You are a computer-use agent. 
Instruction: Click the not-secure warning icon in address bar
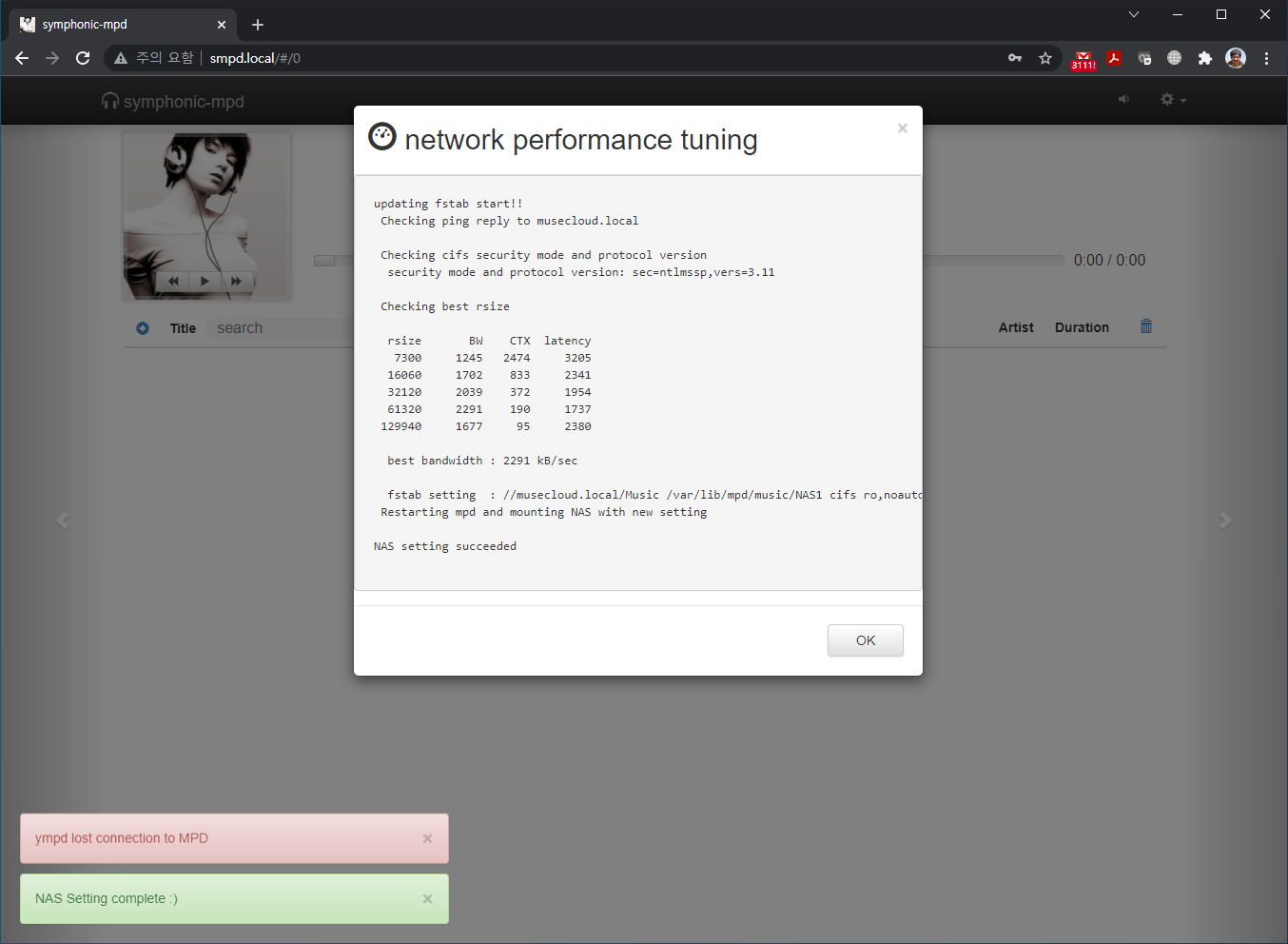tap(121, 58)
